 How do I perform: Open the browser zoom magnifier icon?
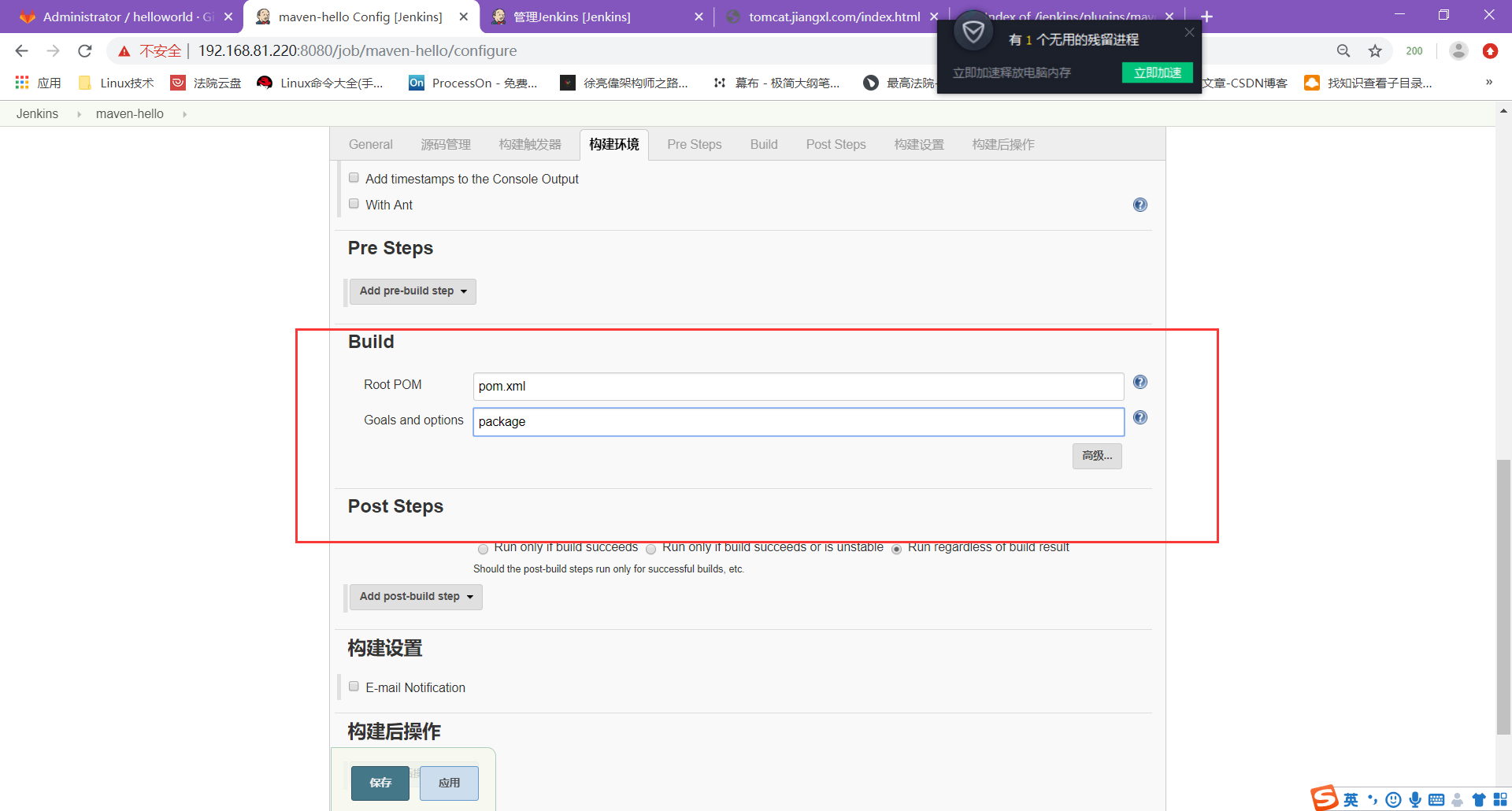tap(1343, 50)
